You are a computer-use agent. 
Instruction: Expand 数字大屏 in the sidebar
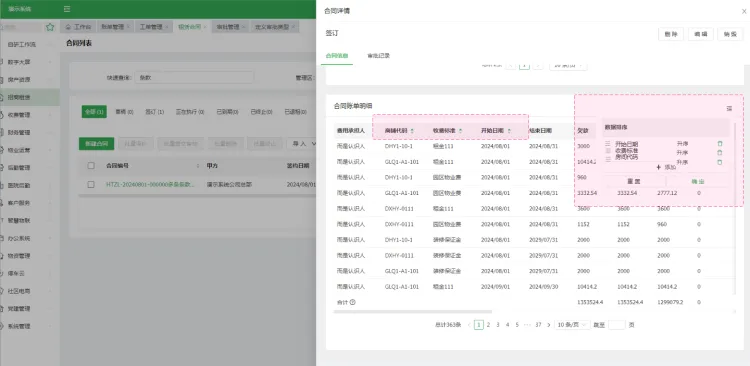(30, 62)
